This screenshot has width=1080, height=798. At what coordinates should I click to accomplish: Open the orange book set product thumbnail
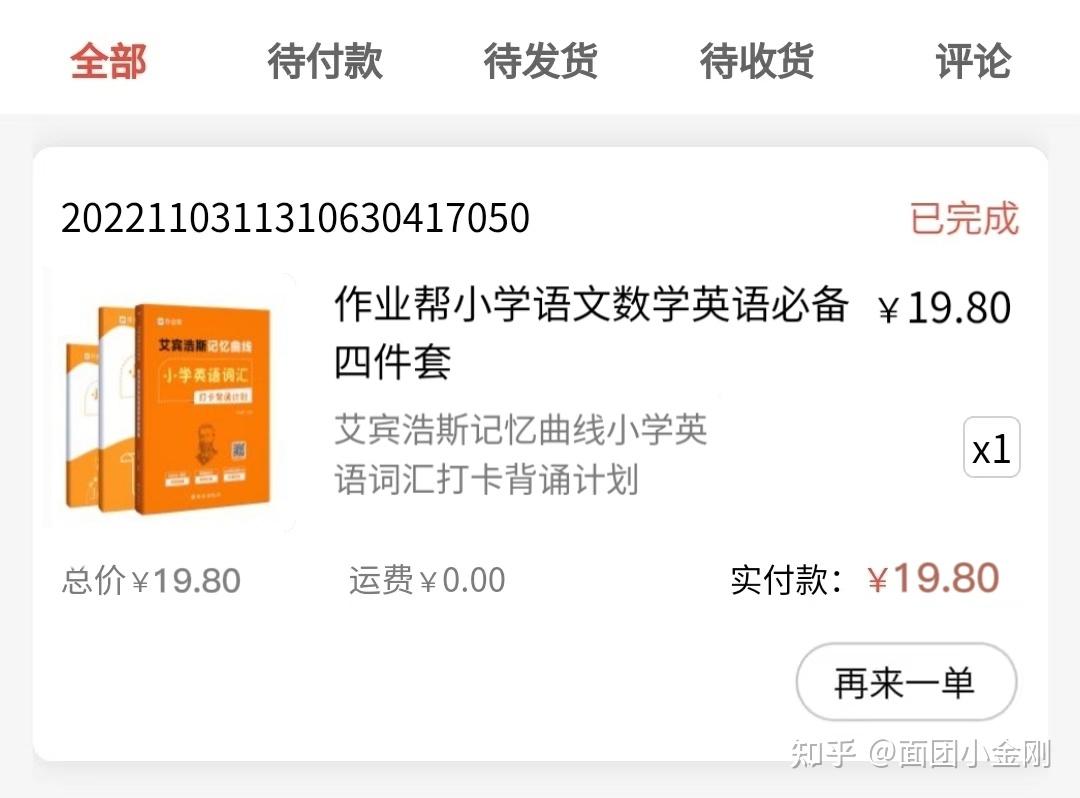(170, 401)
